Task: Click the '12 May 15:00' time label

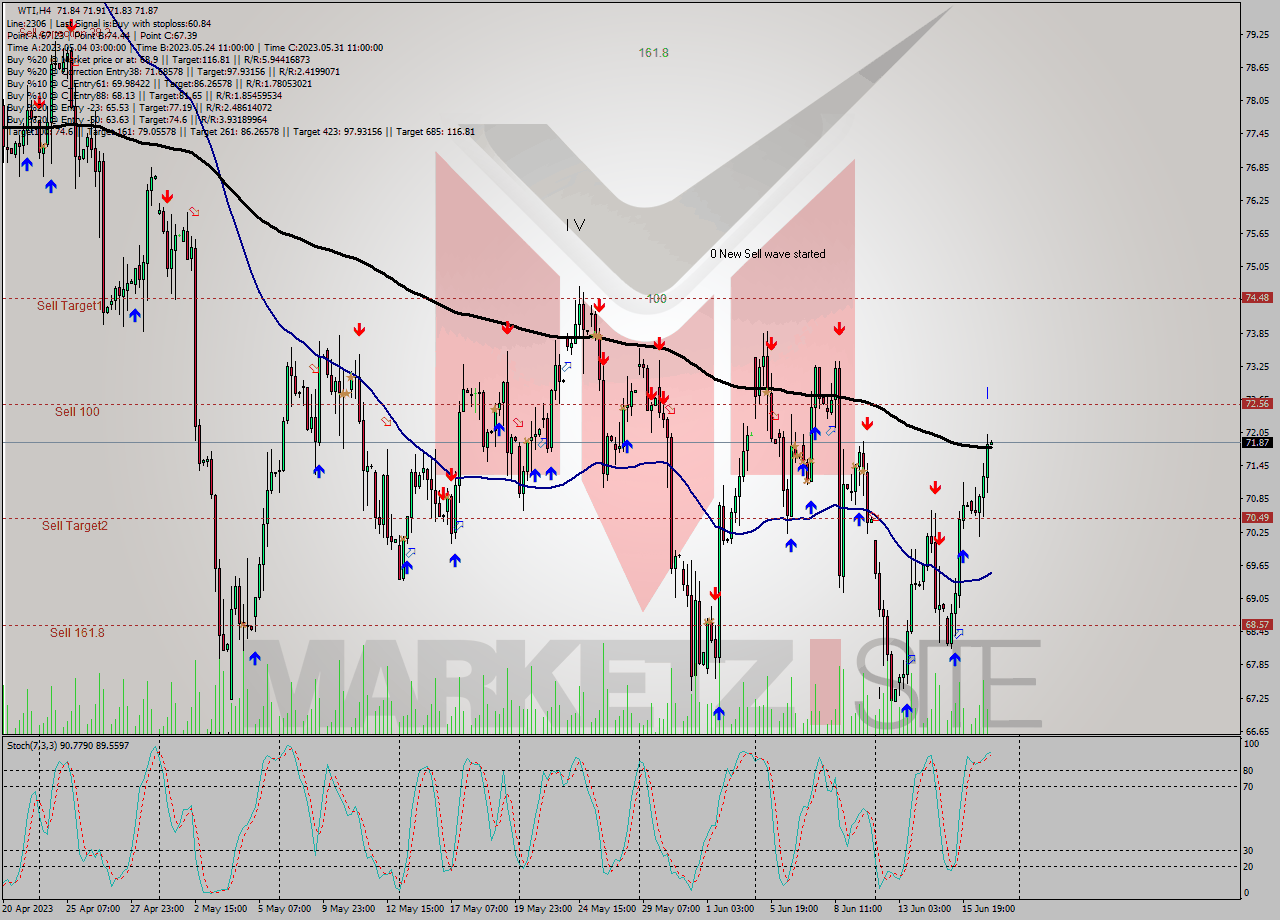Action: tap(414, 908)
